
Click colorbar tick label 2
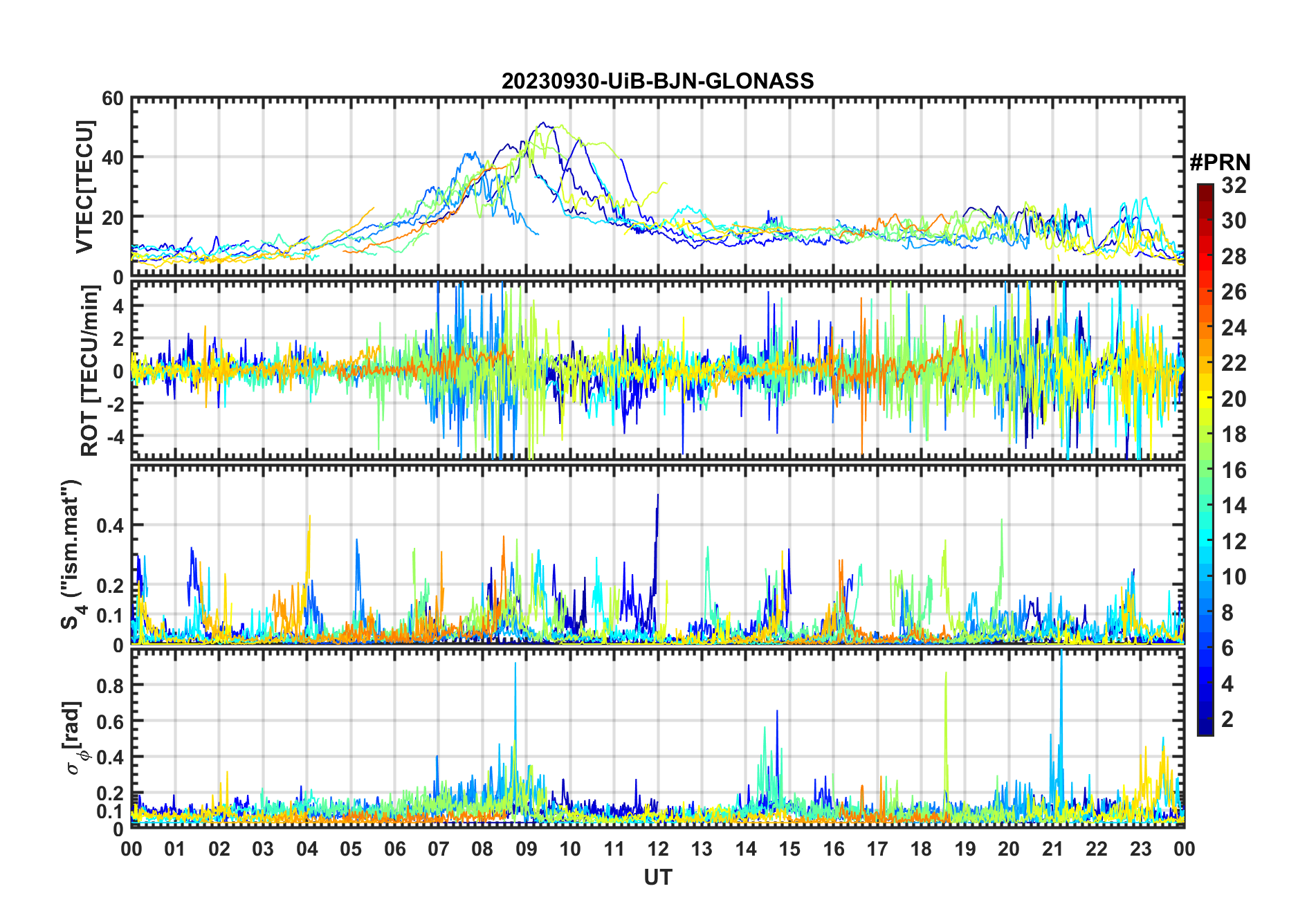tap(1227, 719)
